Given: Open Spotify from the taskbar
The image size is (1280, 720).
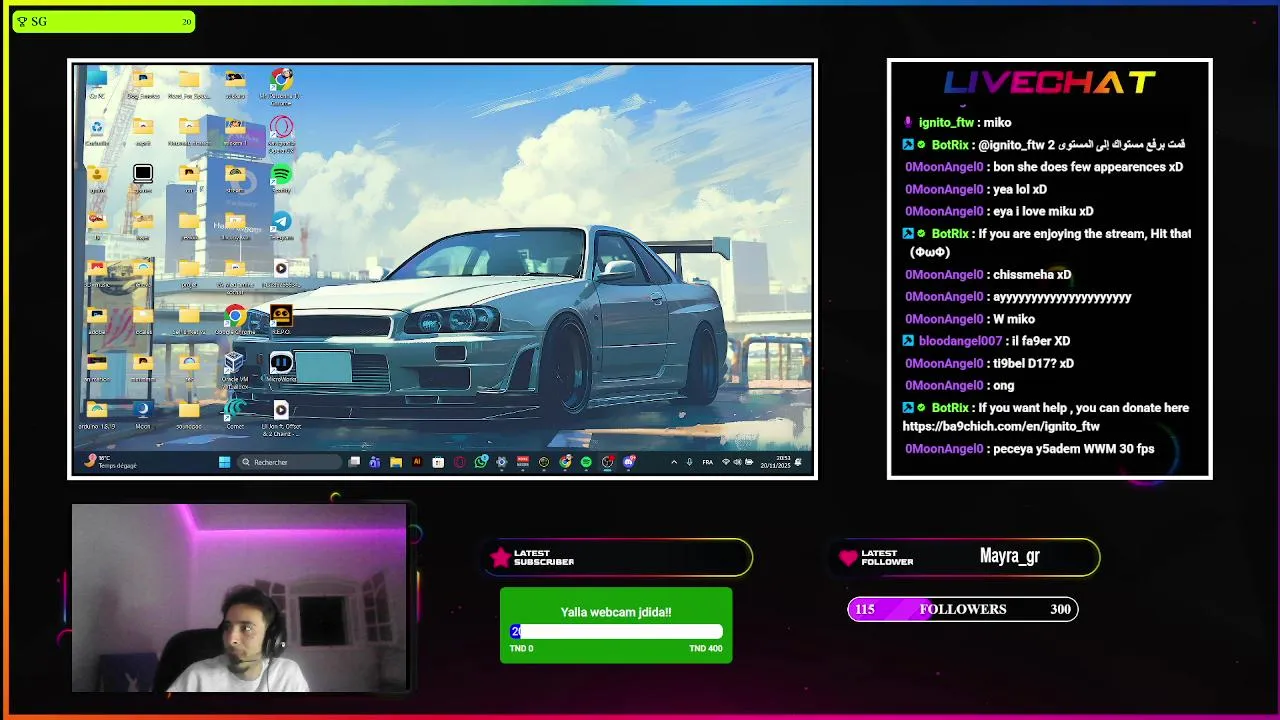Looking at the screenshot, I should (x=586, y=462).
